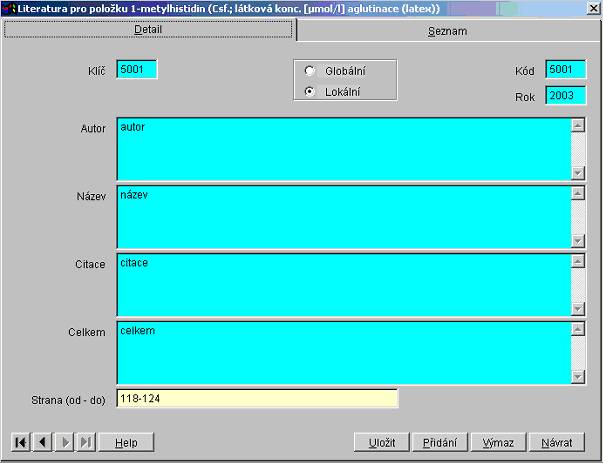Open Help
This screenshot has height=463, width=603.
tap(126, 442)
